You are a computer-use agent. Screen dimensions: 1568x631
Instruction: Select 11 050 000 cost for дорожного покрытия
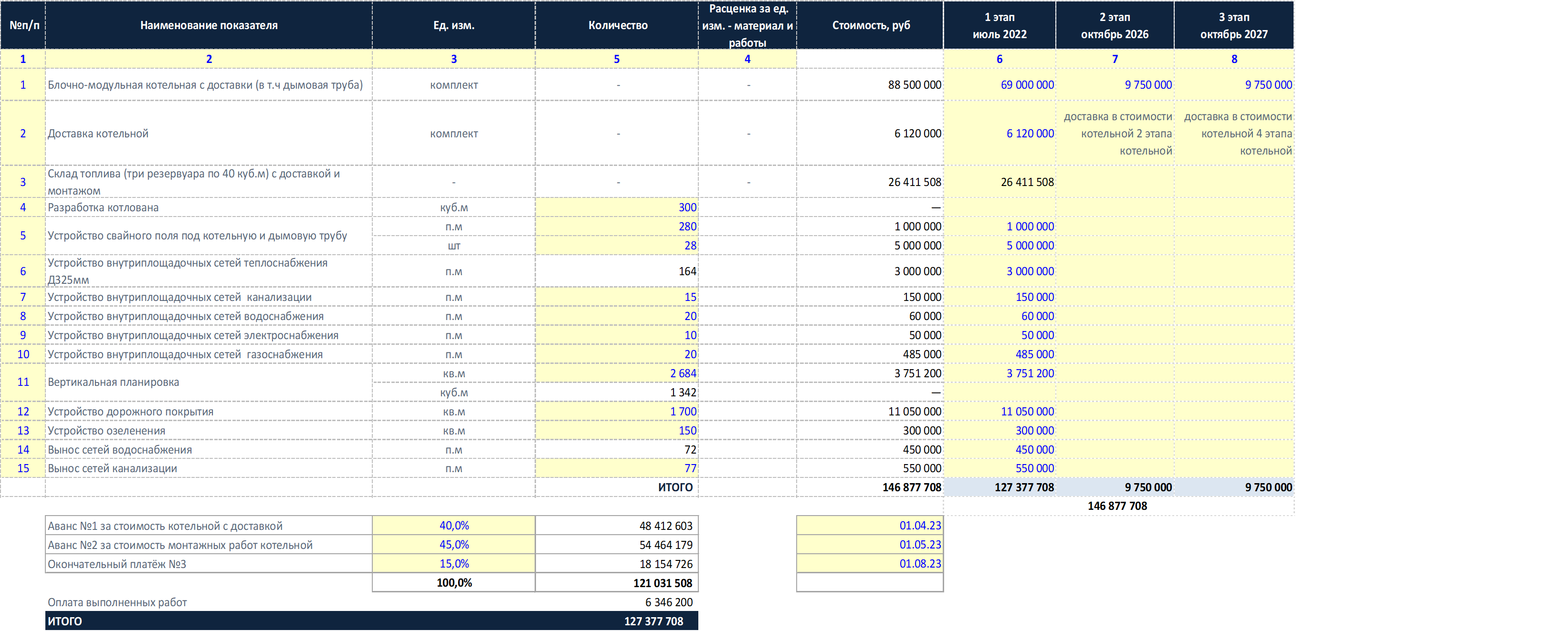point(871,411)
